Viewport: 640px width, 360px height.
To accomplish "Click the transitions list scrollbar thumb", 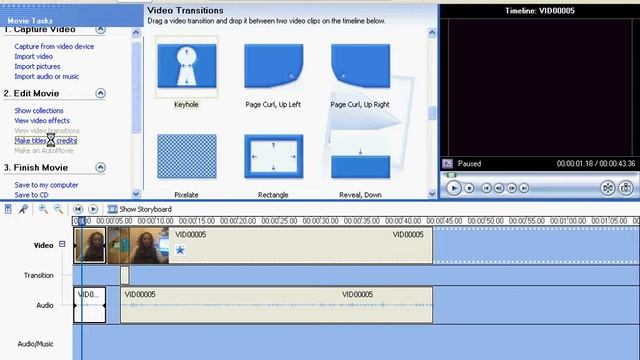I will coord(432,113).
